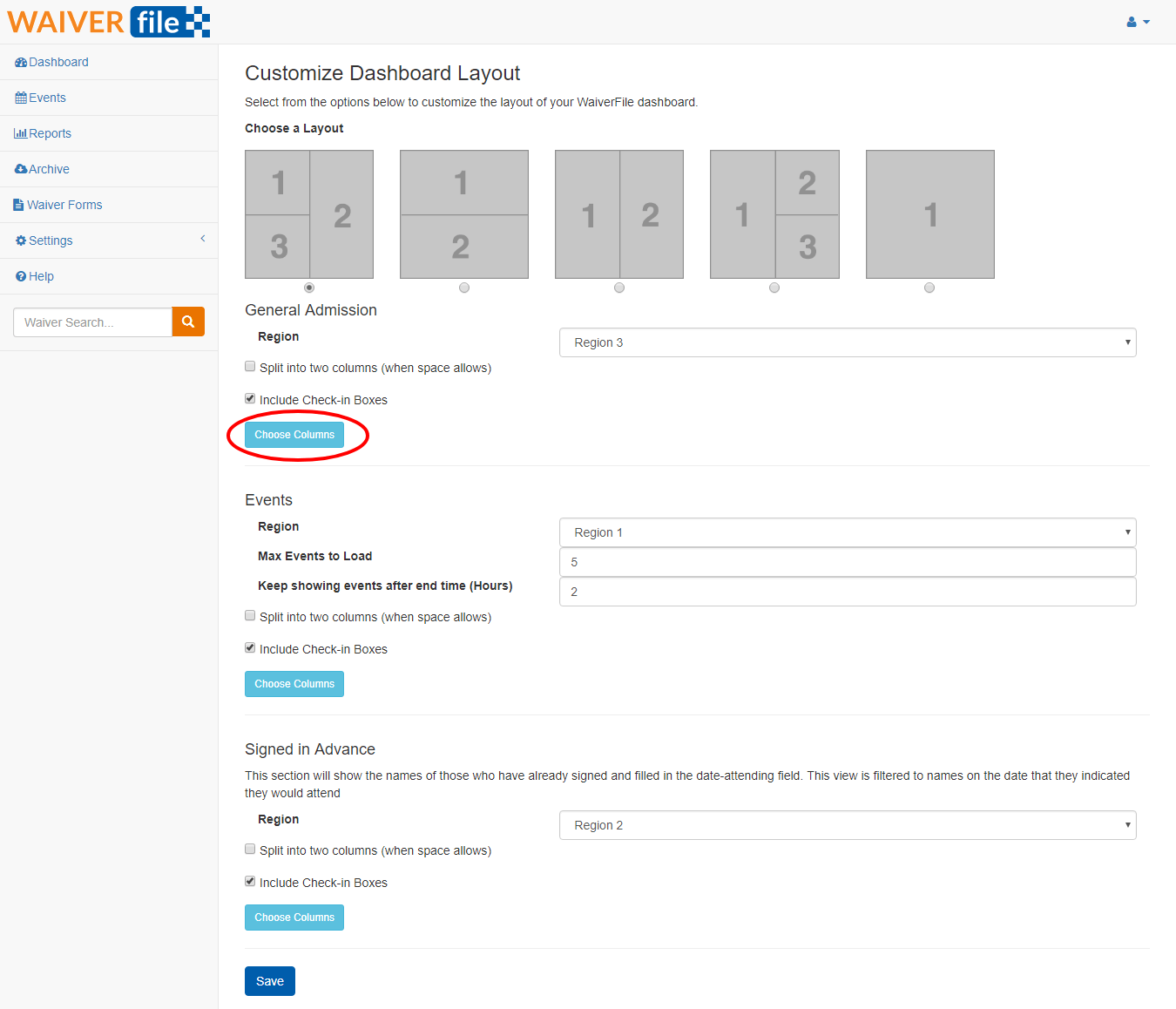Open Waiver Forms from the sidebar

(x=64, y=205)
